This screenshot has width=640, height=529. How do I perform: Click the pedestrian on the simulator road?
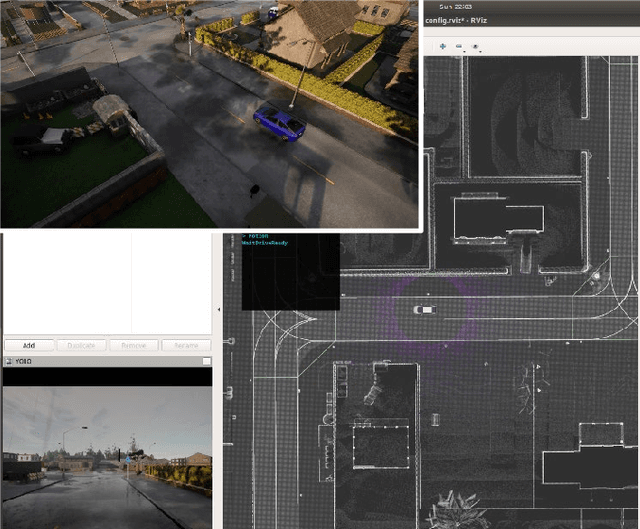pyautogui.click(x=255, y=188)
